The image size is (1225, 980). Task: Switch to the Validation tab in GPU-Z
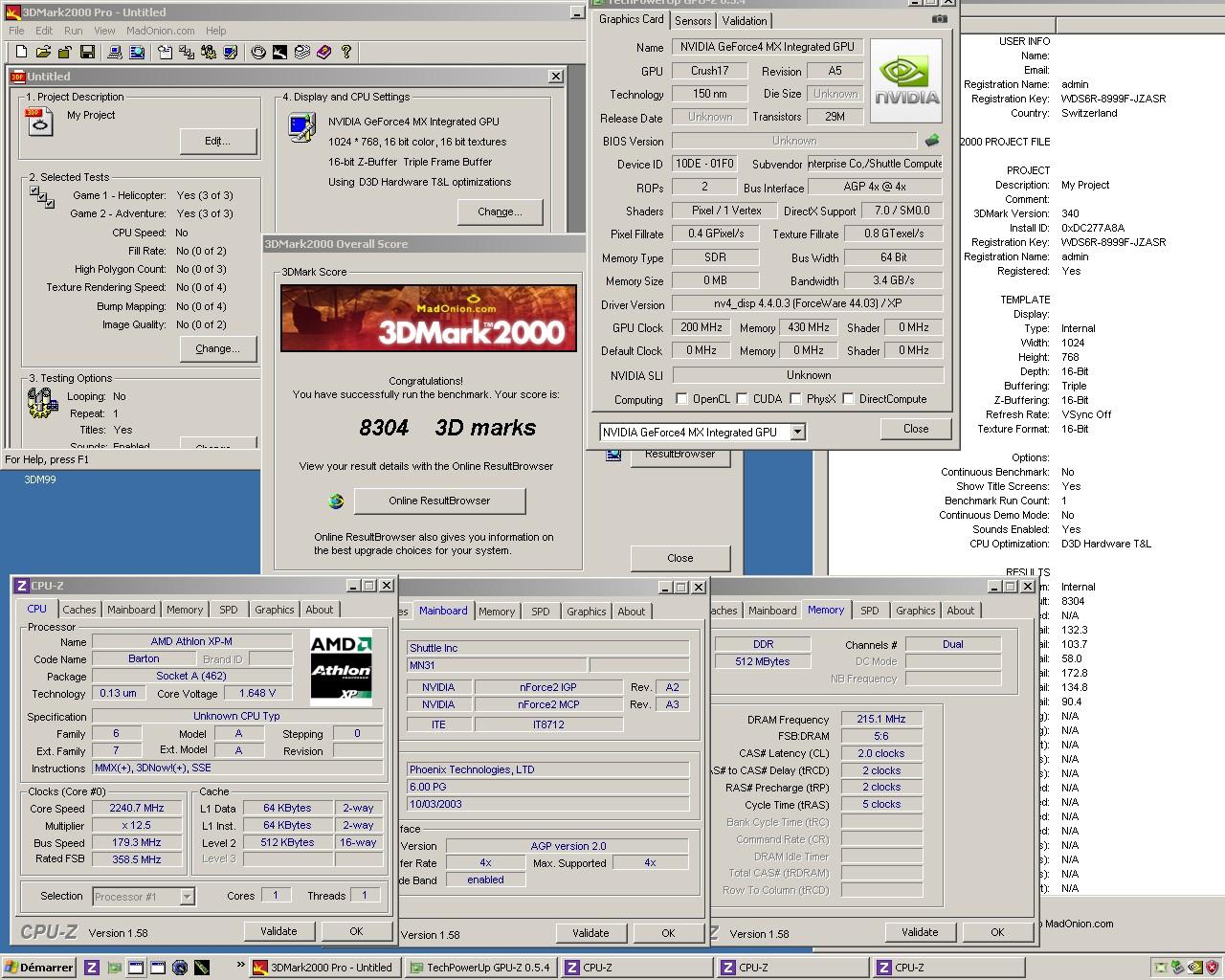coord(745,21)
